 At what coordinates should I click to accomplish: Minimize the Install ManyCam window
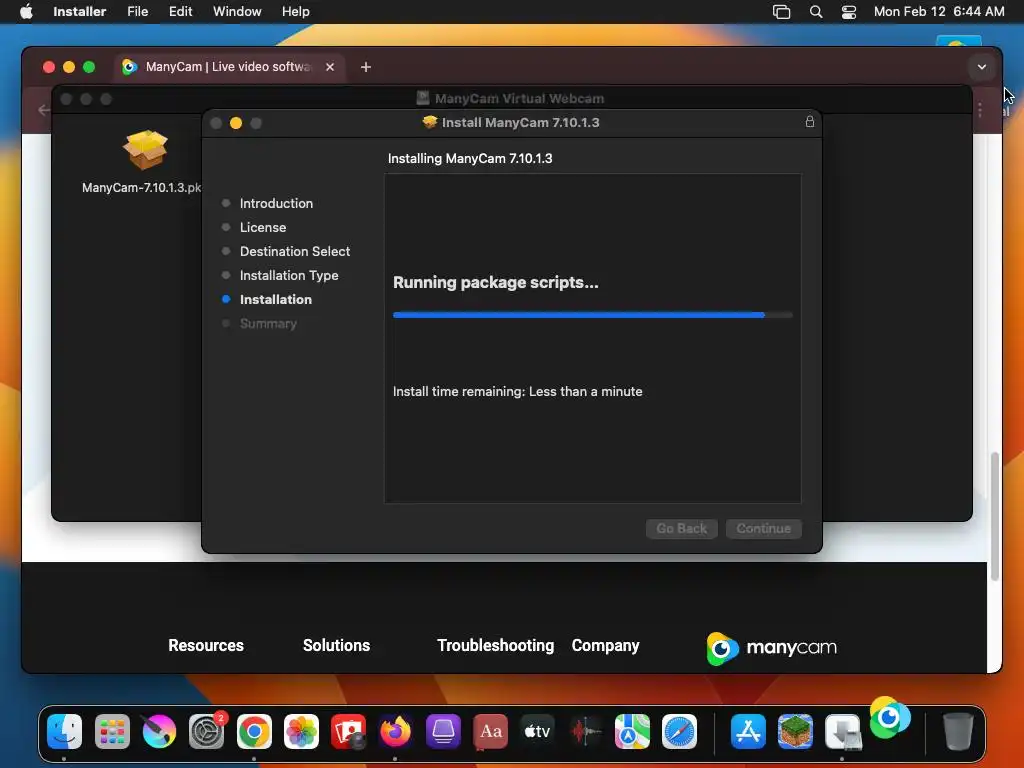click(236, 123)
